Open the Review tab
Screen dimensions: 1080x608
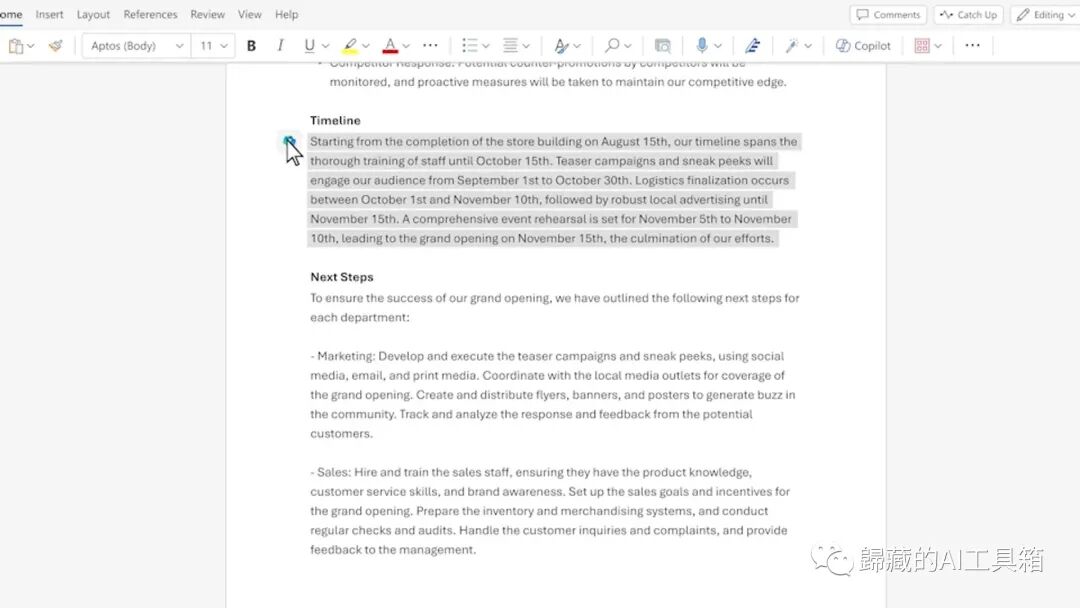tap(207, 14)
